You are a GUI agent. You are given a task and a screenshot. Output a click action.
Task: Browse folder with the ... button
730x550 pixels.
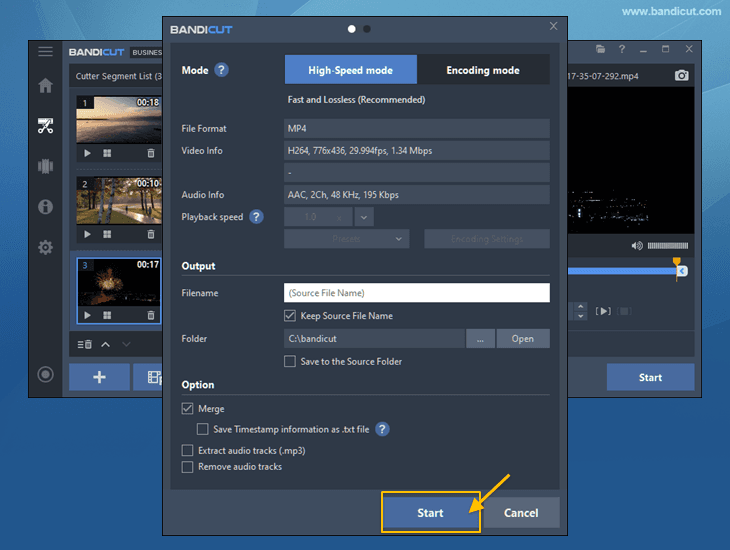tap(480, 339)
